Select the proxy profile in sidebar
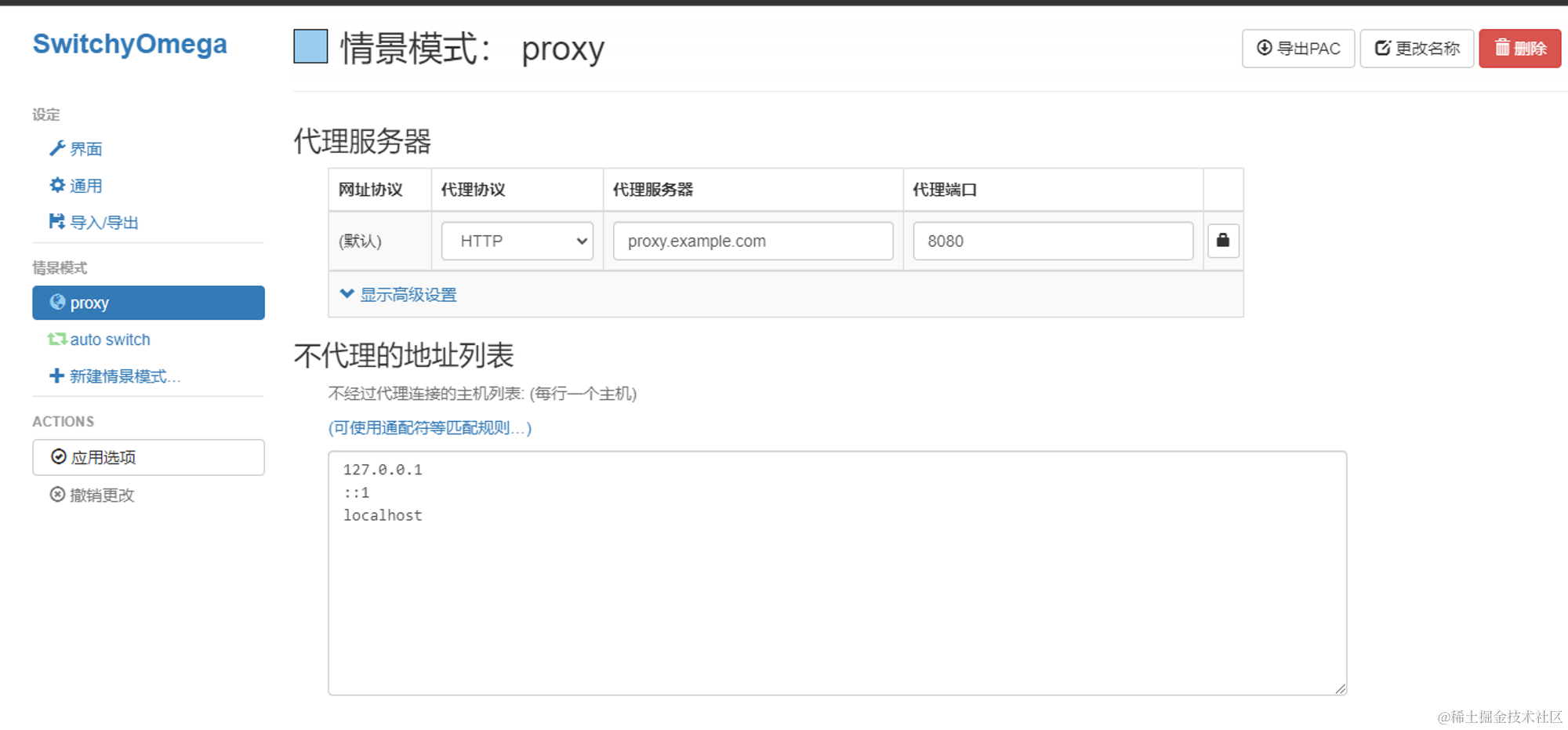Image resolution: width=1568 pixels, height=730 pixels. (148, 303)
